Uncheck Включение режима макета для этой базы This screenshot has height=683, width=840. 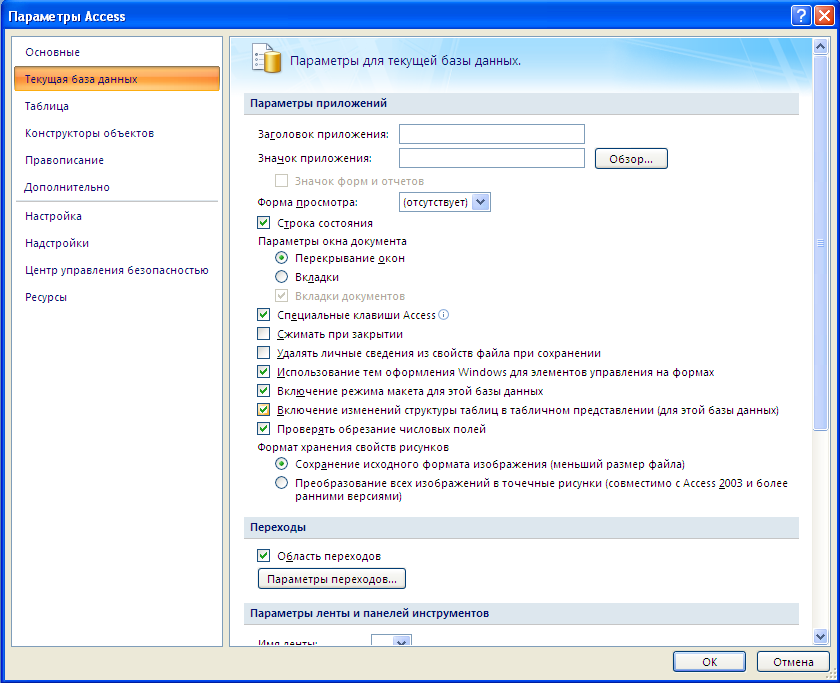[264, 391]
